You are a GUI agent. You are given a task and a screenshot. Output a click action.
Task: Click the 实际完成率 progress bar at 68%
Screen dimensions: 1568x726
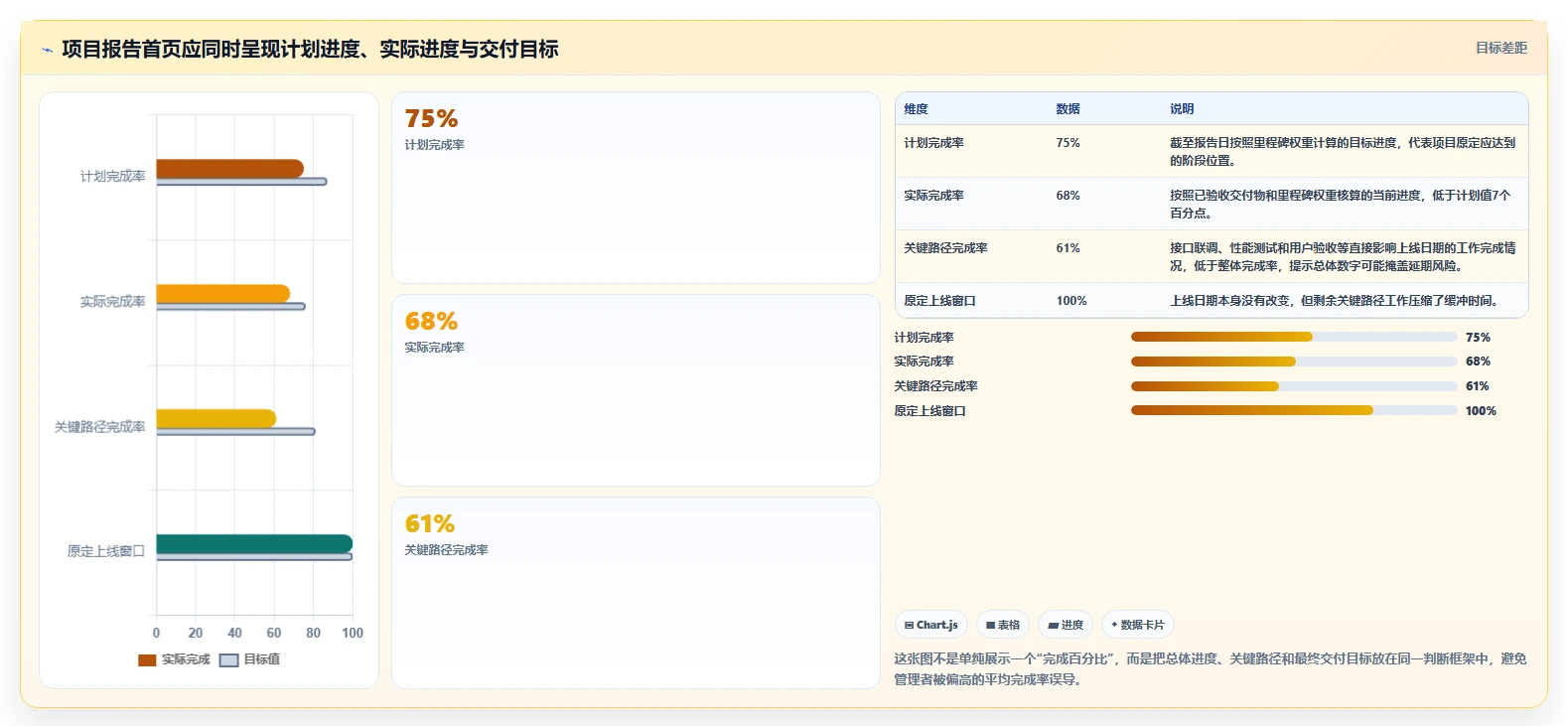(1294, 362)
